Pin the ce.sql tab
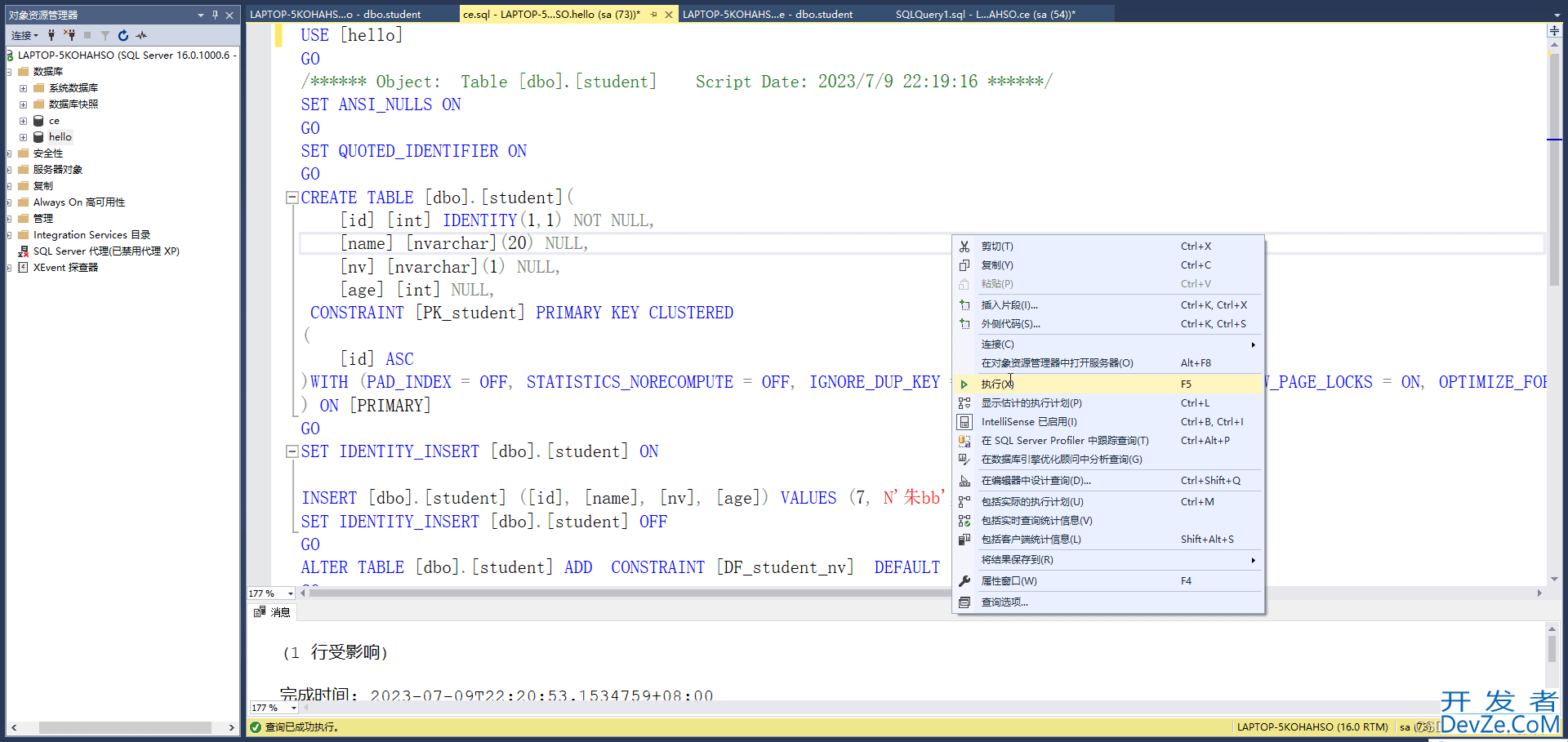The image size is (1568, 742). point(653,15)
